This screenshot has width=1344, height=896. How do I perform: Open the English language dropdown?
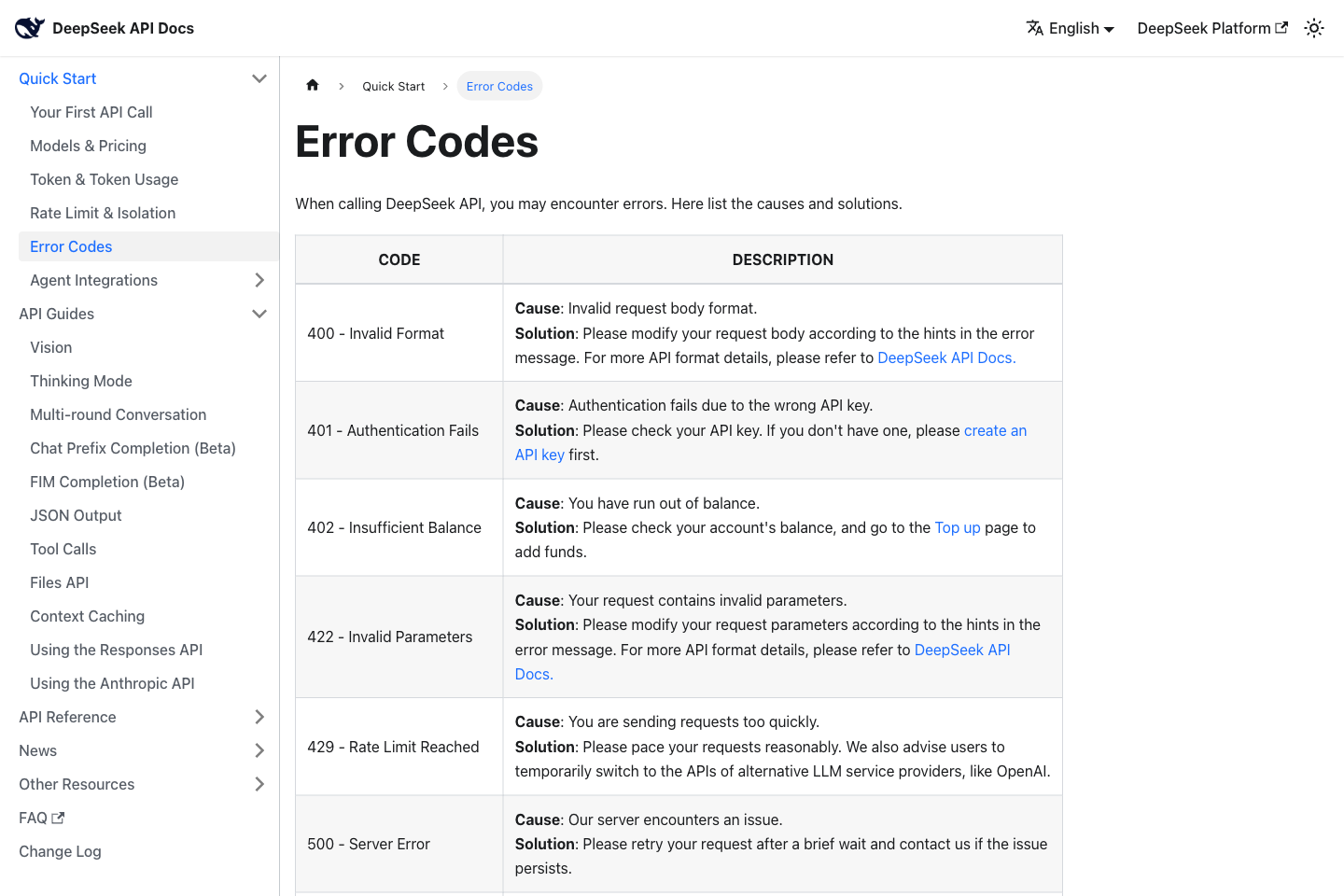(x=1071, y=28)
